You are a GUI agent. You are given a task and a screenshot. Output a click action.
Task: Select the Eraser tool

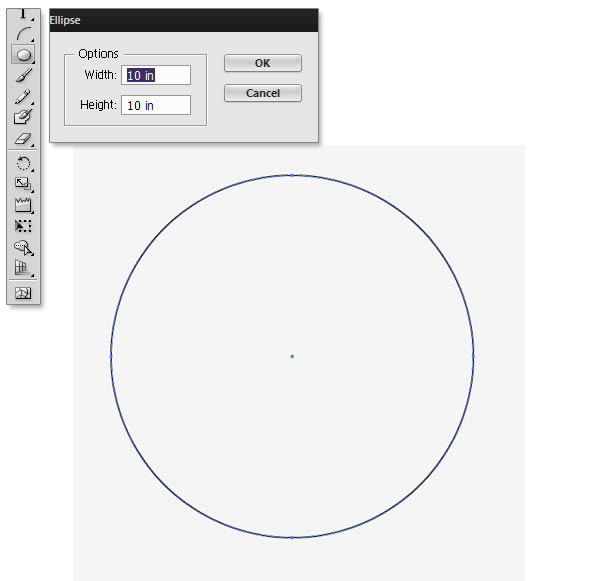23,138
